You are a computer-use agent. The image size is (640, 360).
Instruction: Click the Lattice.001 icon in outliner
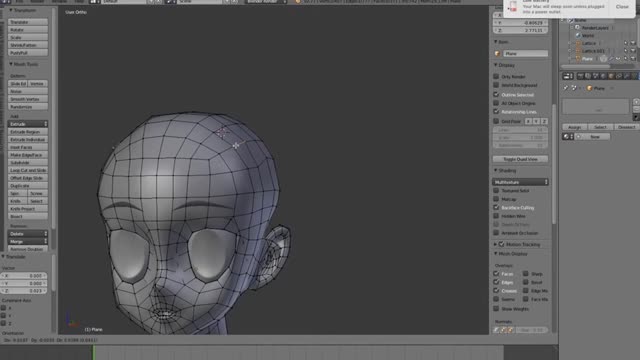click(578, 51)
